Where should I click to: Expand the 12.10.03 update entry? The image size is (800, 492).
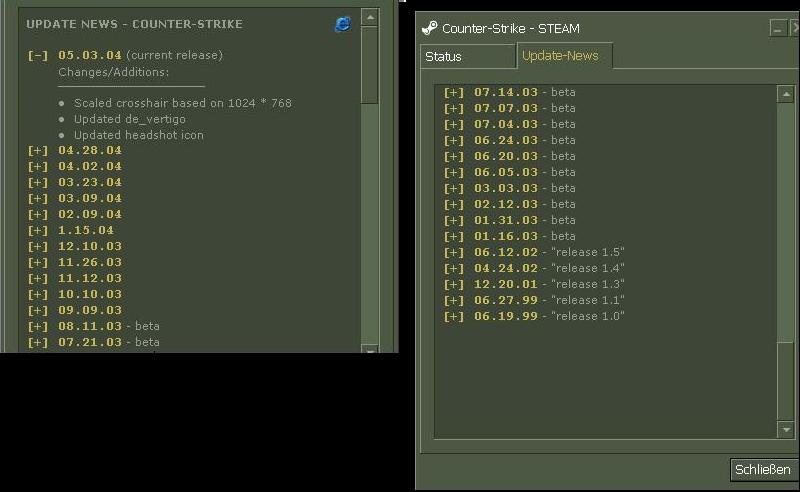[38, 247]
